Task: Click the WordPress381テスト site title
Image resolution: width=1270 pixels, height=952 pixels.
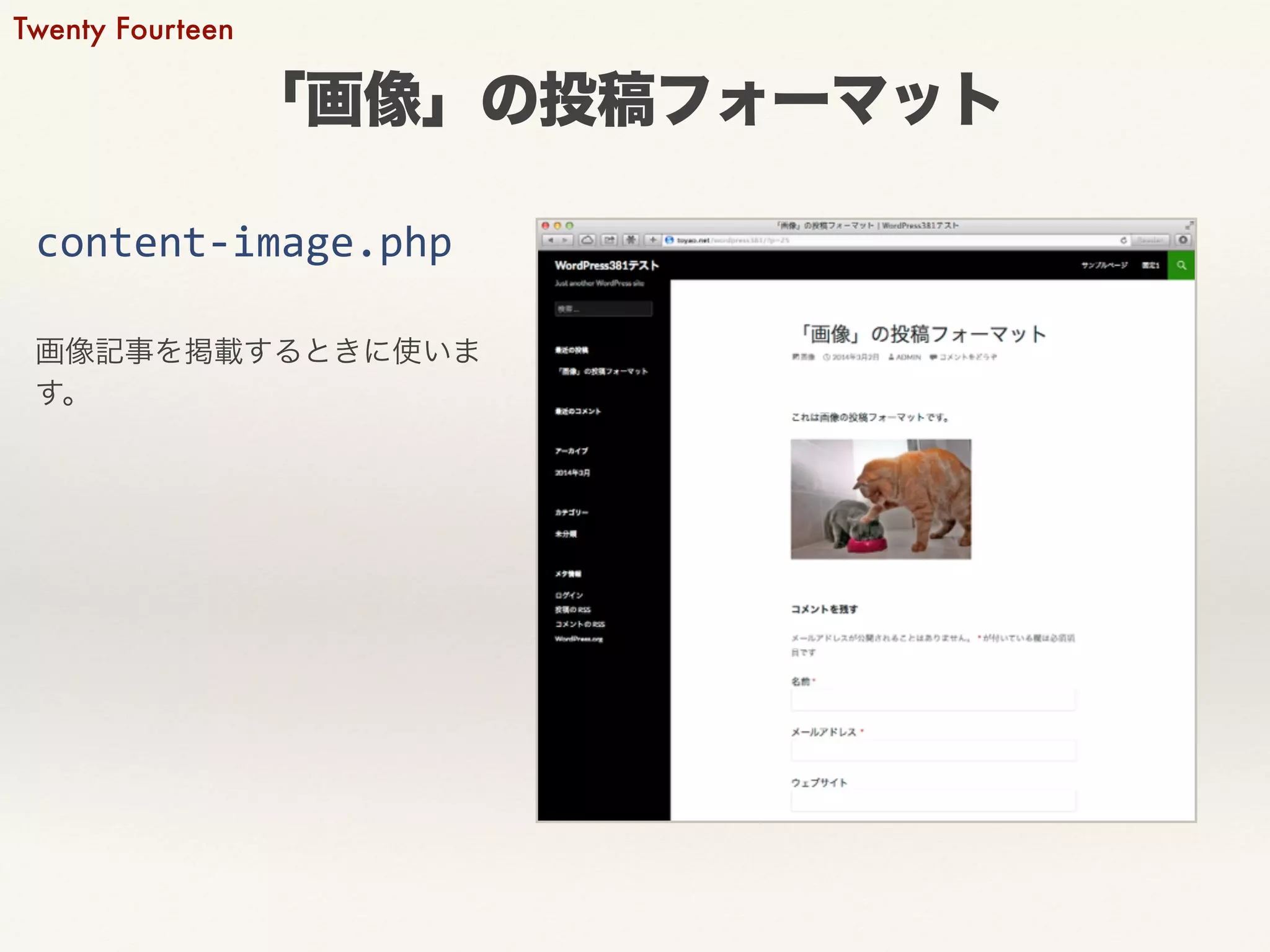Action: coord(606,266)
